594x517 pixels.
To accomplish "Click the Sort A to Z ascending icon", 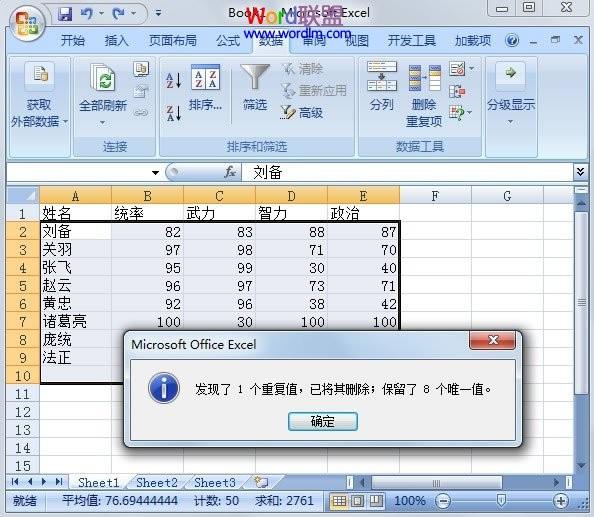I will pyautogui.click(x=174, y=80).
